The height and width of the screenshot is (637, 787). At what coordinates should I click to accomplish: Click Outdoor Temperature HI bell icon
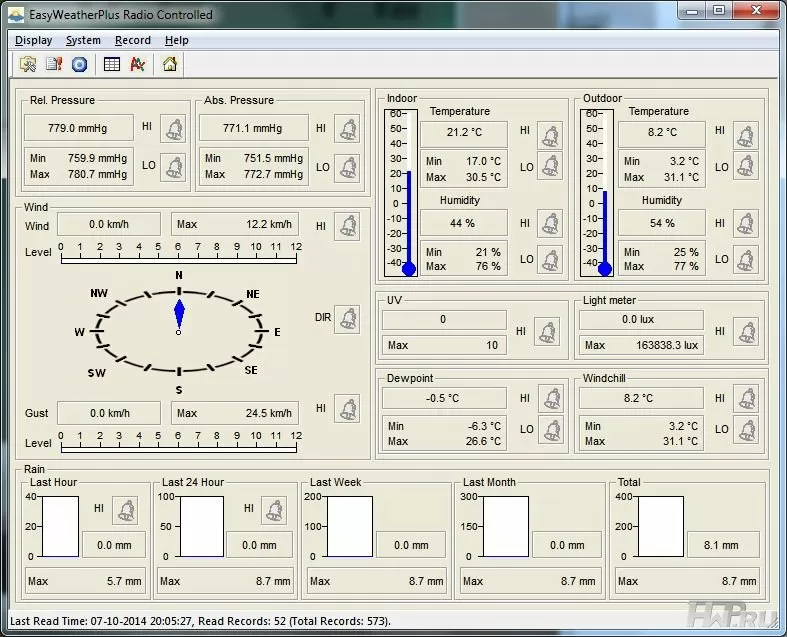(x=746, y=135)
